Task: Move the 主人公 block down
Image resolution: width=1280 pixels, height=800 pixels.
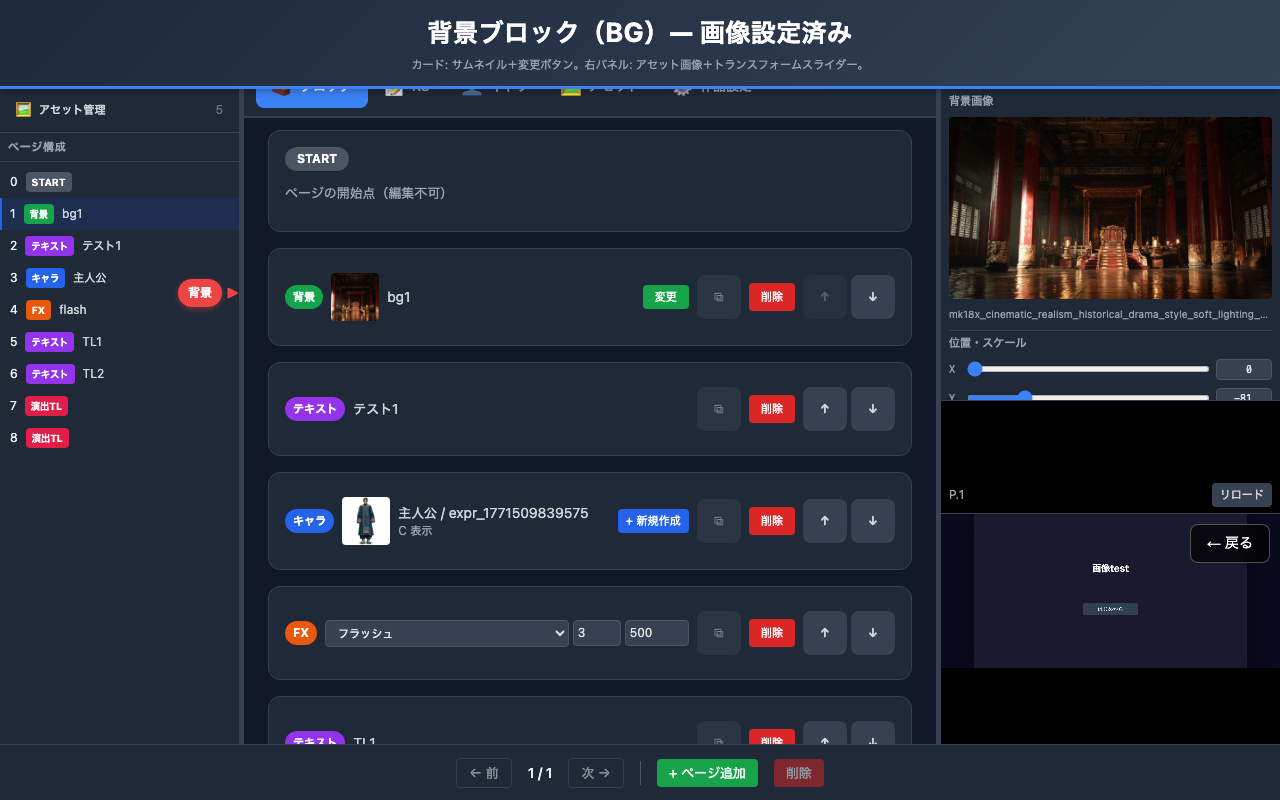Action: click(x=873, y=521)
